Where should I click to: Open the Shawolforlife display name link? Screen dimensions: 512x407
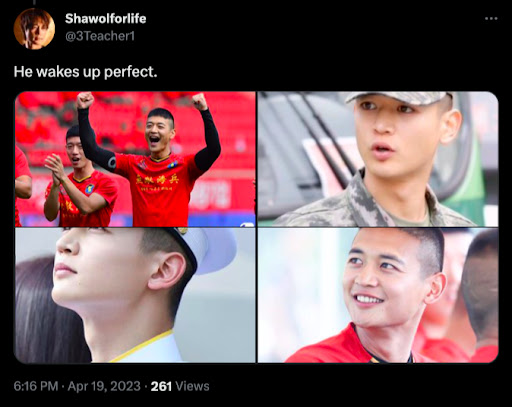(105, 19)
